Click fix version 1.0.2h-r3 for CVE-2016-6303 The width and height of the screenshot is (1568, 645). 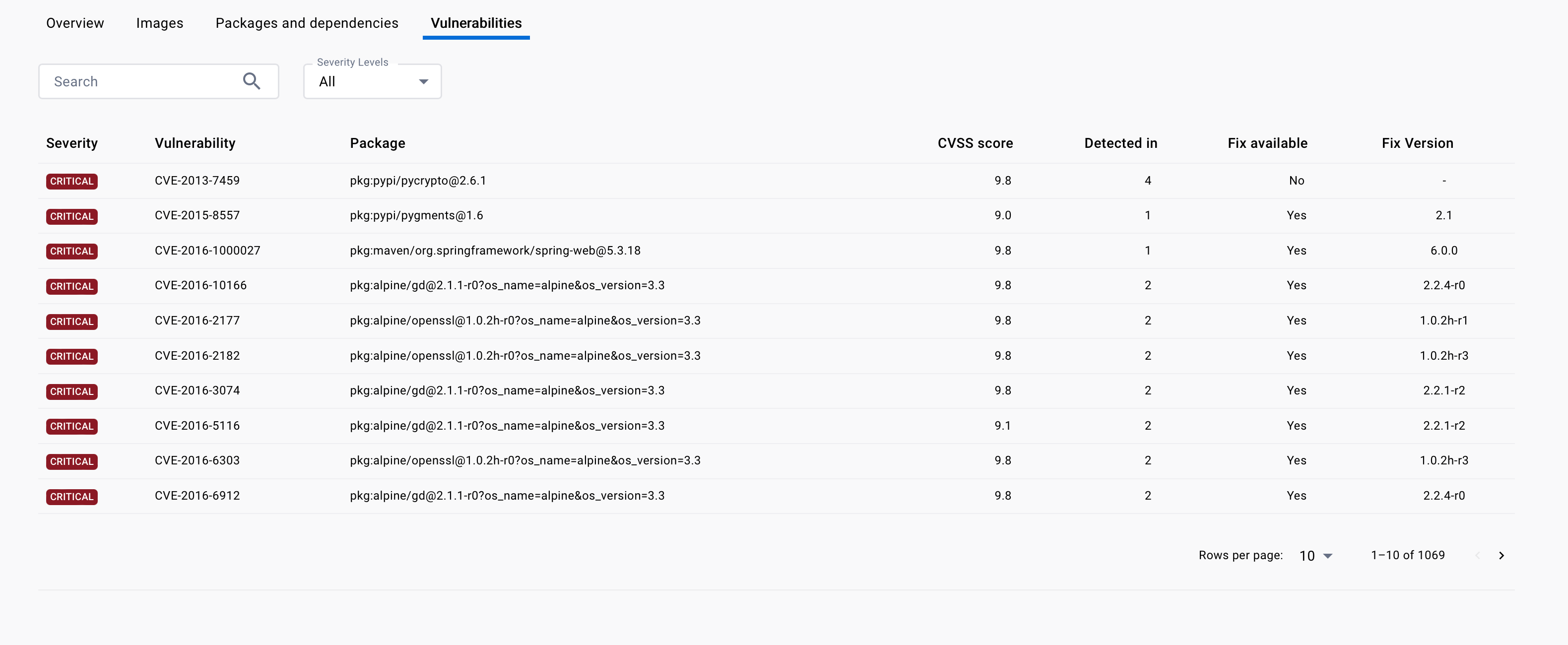pyautogui.click(x=1444, y=460)
